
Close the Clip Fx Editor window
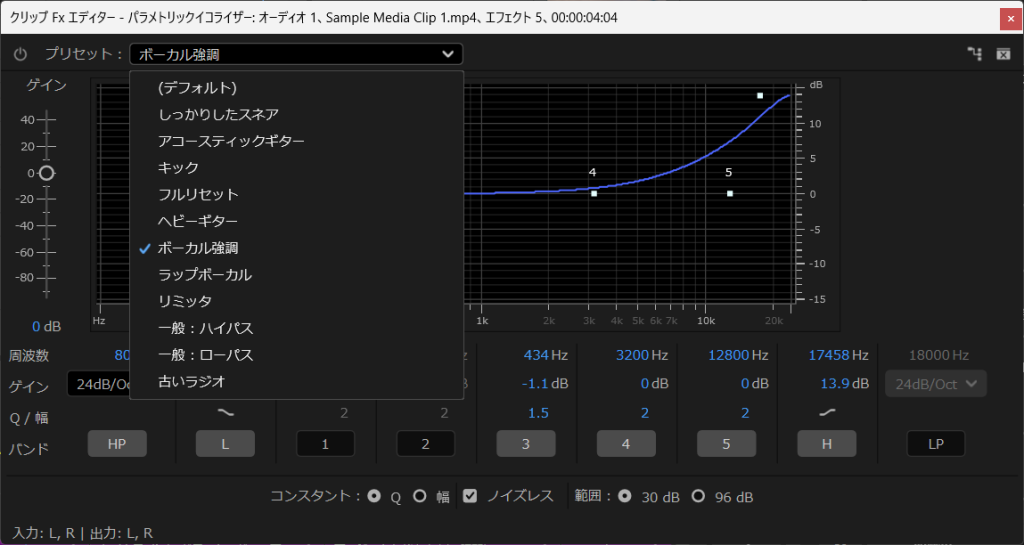coord(1010,18)
